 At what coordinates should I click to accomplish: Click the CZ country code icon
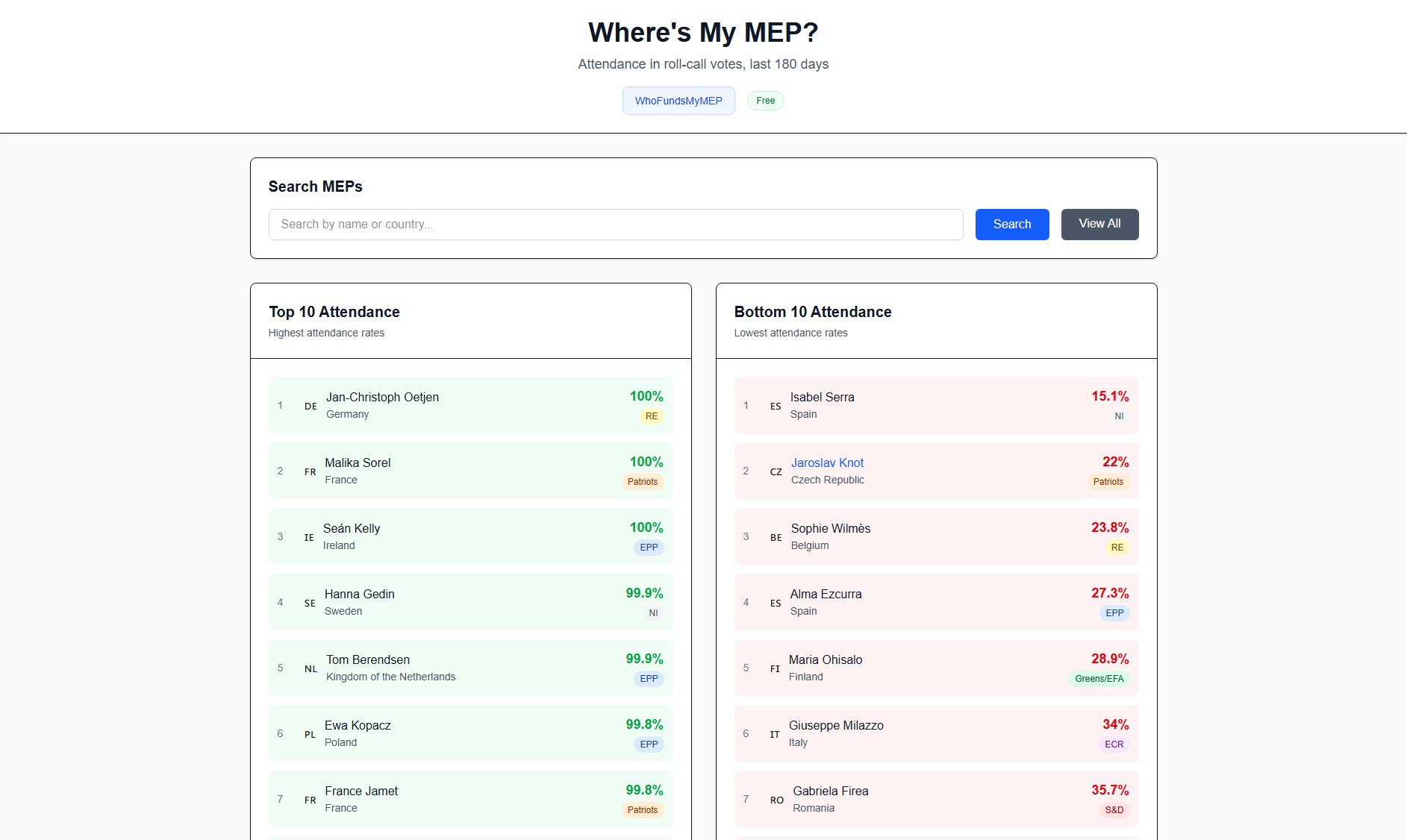coord(776,472)
